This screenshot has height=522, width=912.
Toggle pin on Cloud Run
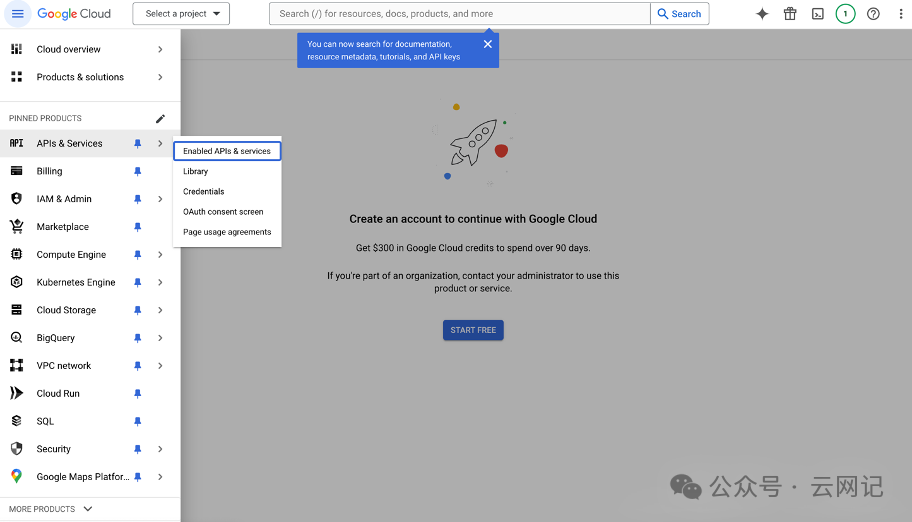[x=138, y=394]
